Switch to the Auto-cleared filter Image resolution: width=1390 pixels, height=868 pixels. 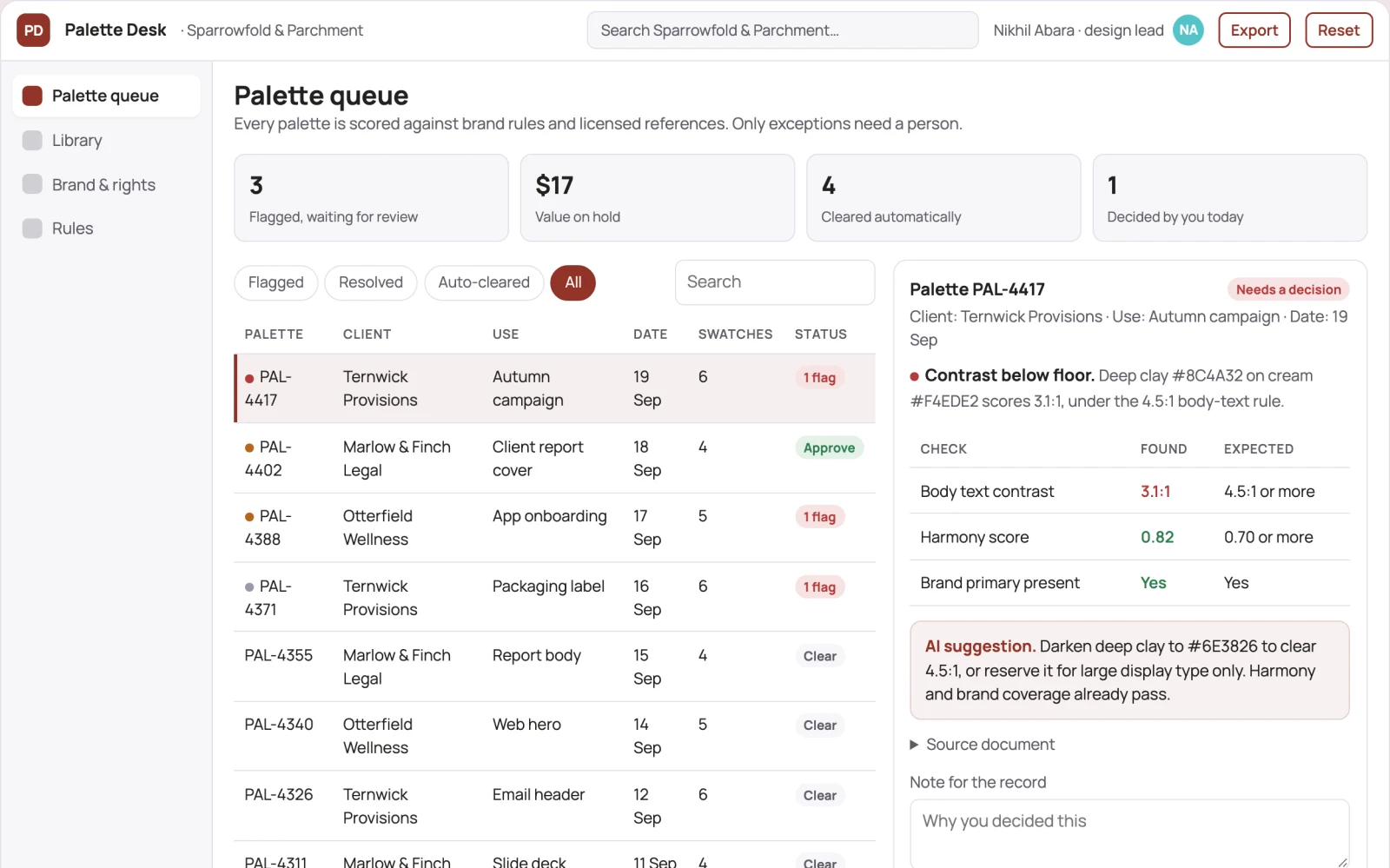coord(484,282)
